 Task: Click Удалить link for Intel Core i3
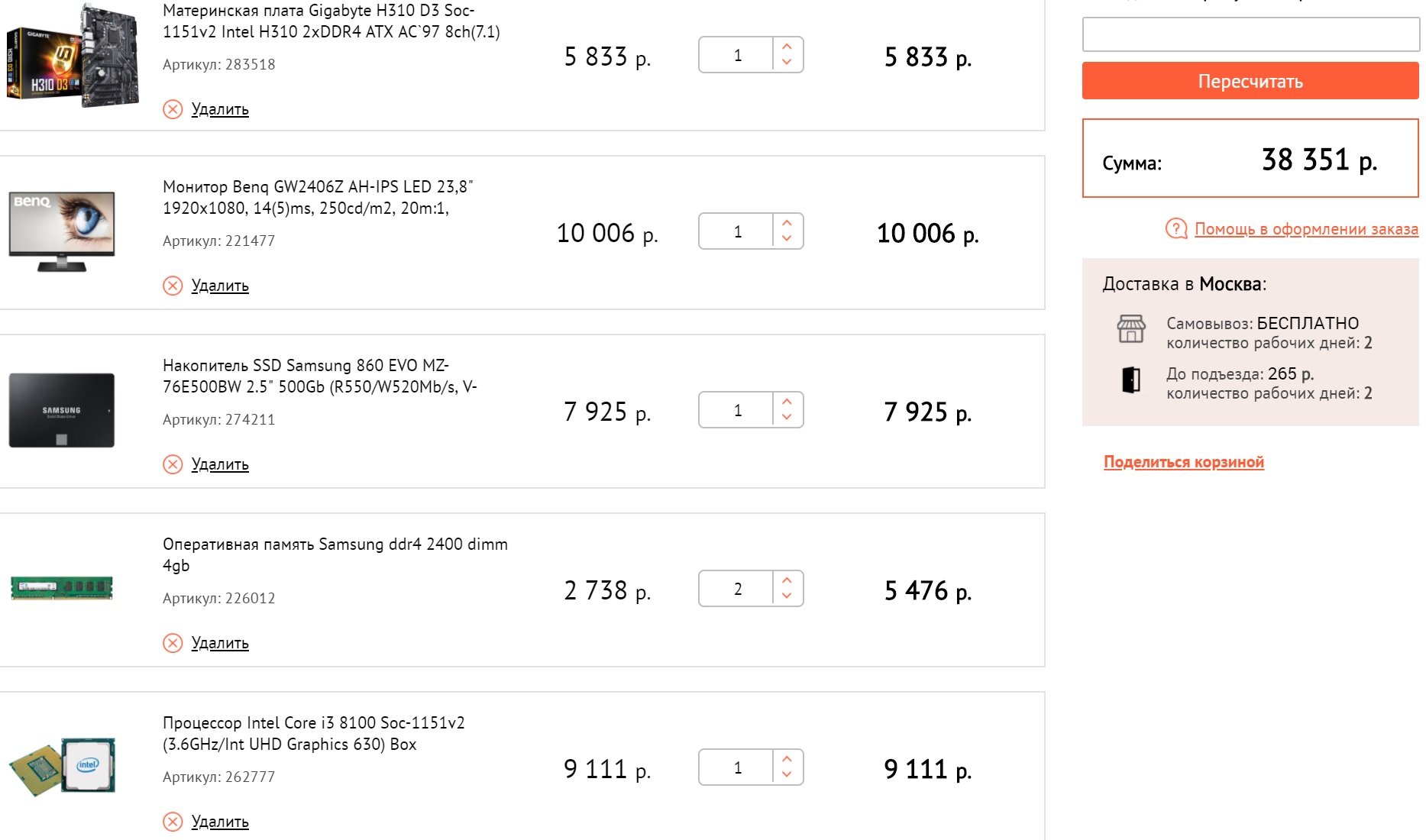220,822
